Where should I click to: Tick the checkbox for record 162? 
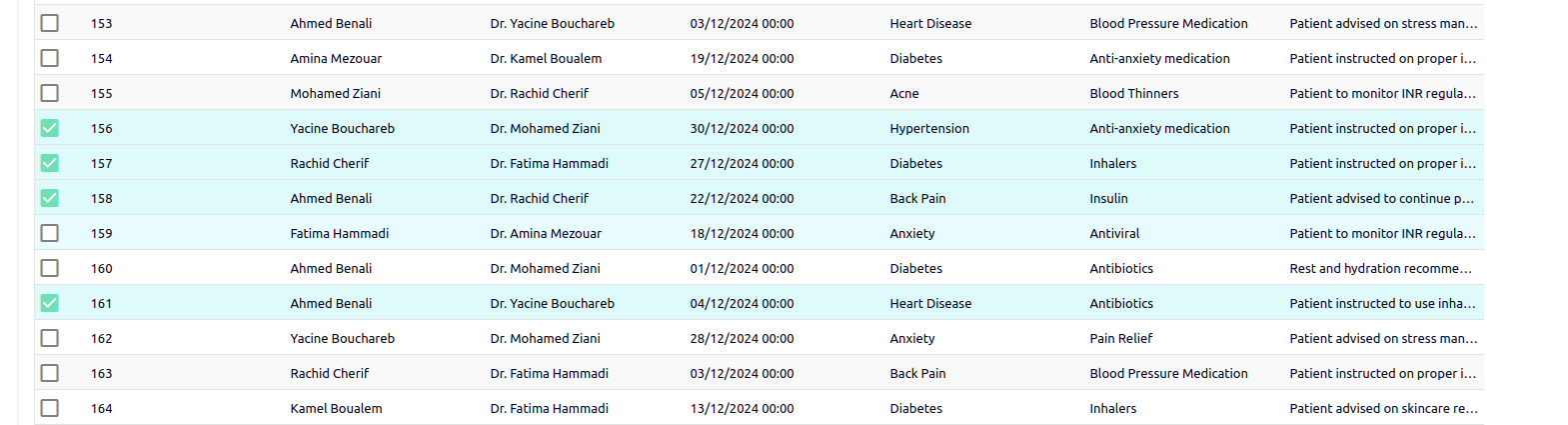pos(50,338)
